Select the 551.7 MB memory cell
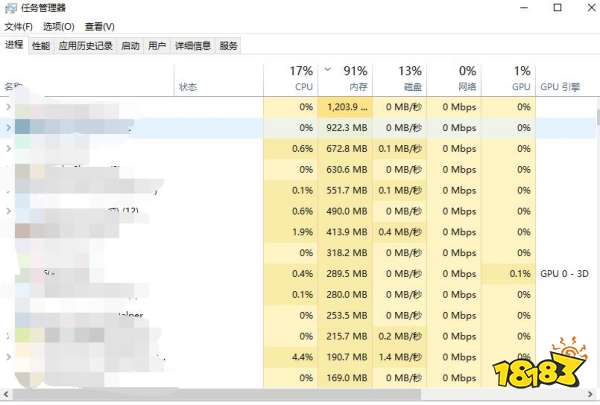600x405 pixels. pos(345,190)
